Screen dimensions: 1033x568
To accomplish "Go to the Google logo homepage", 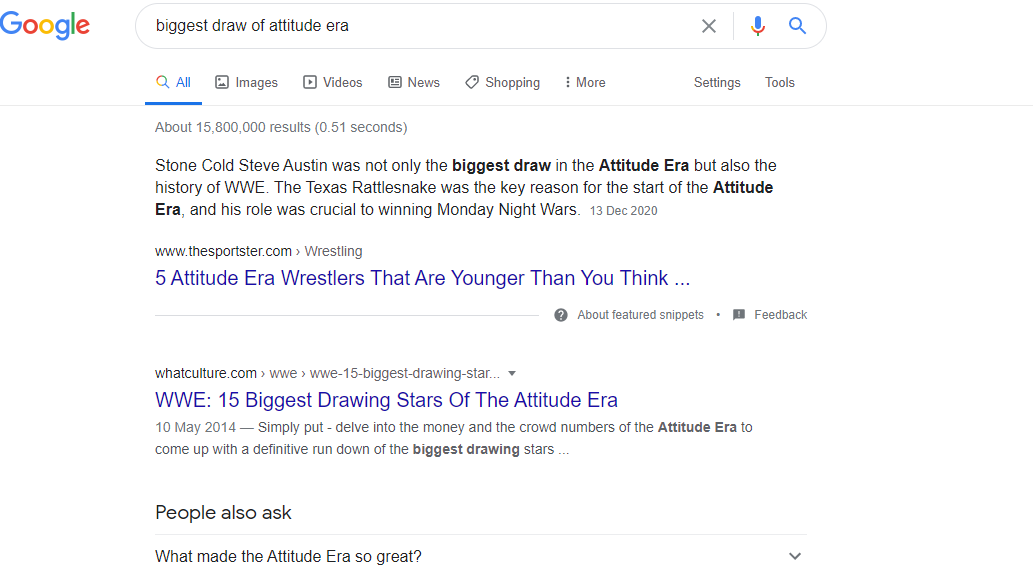I will click(45, 27).
